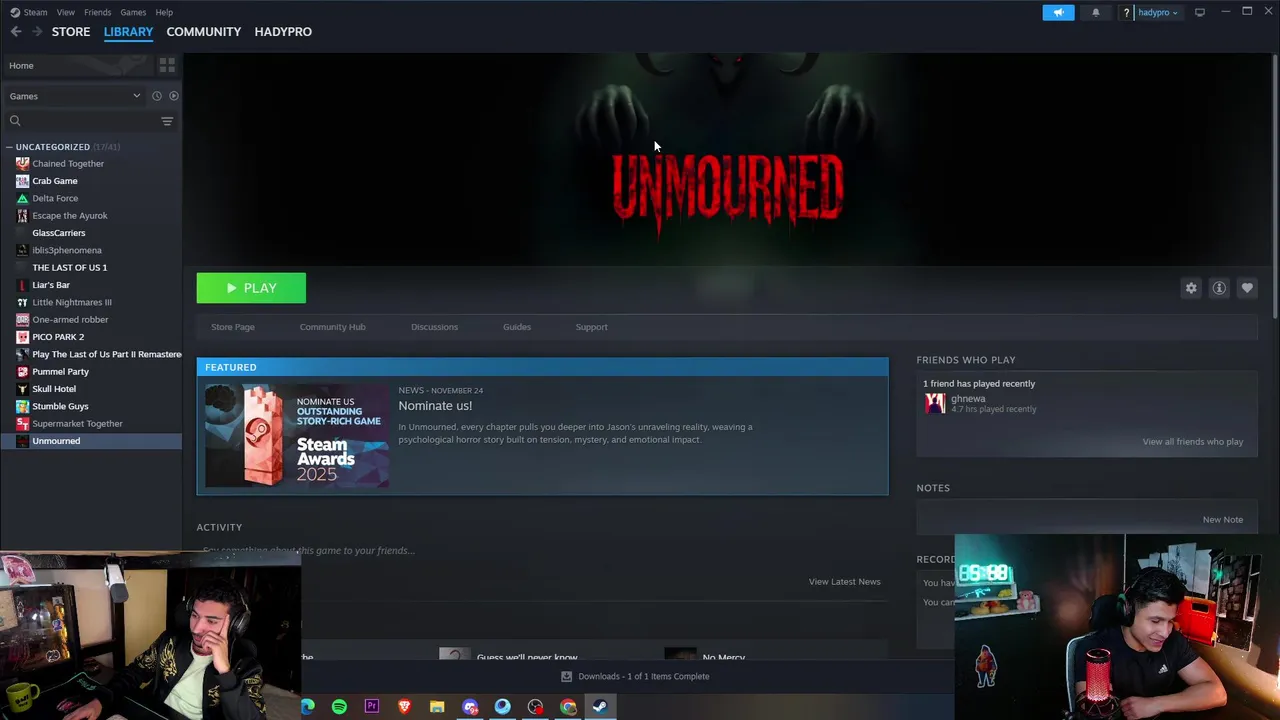1280x720 pixels.
Task: Click the Steam announcements megaphone button
Action: click(x=1058, y=12)
